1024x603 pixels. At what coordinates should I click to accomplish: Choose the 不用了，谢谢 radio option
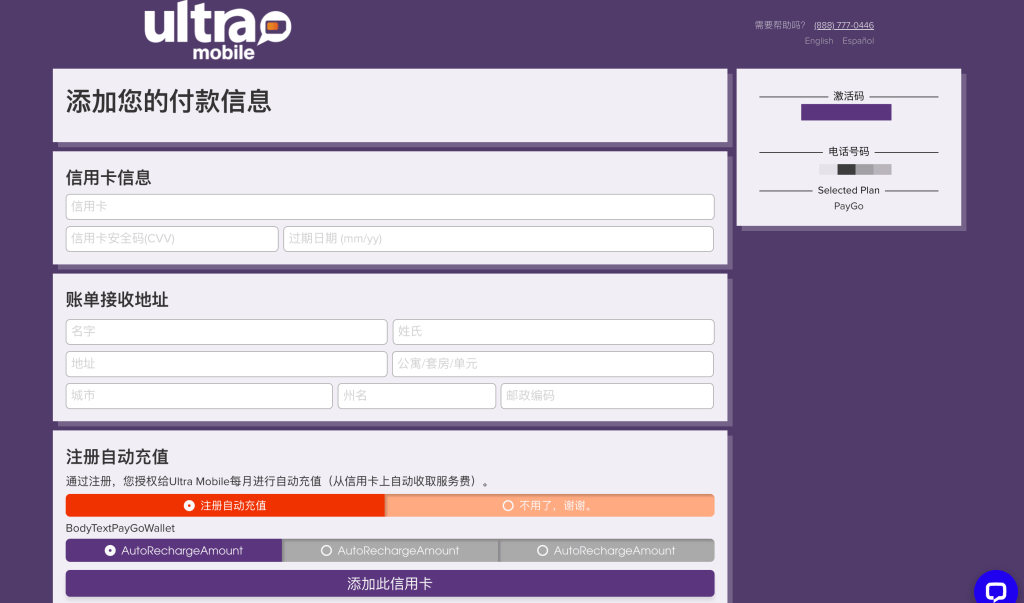[x=550, y=506]
